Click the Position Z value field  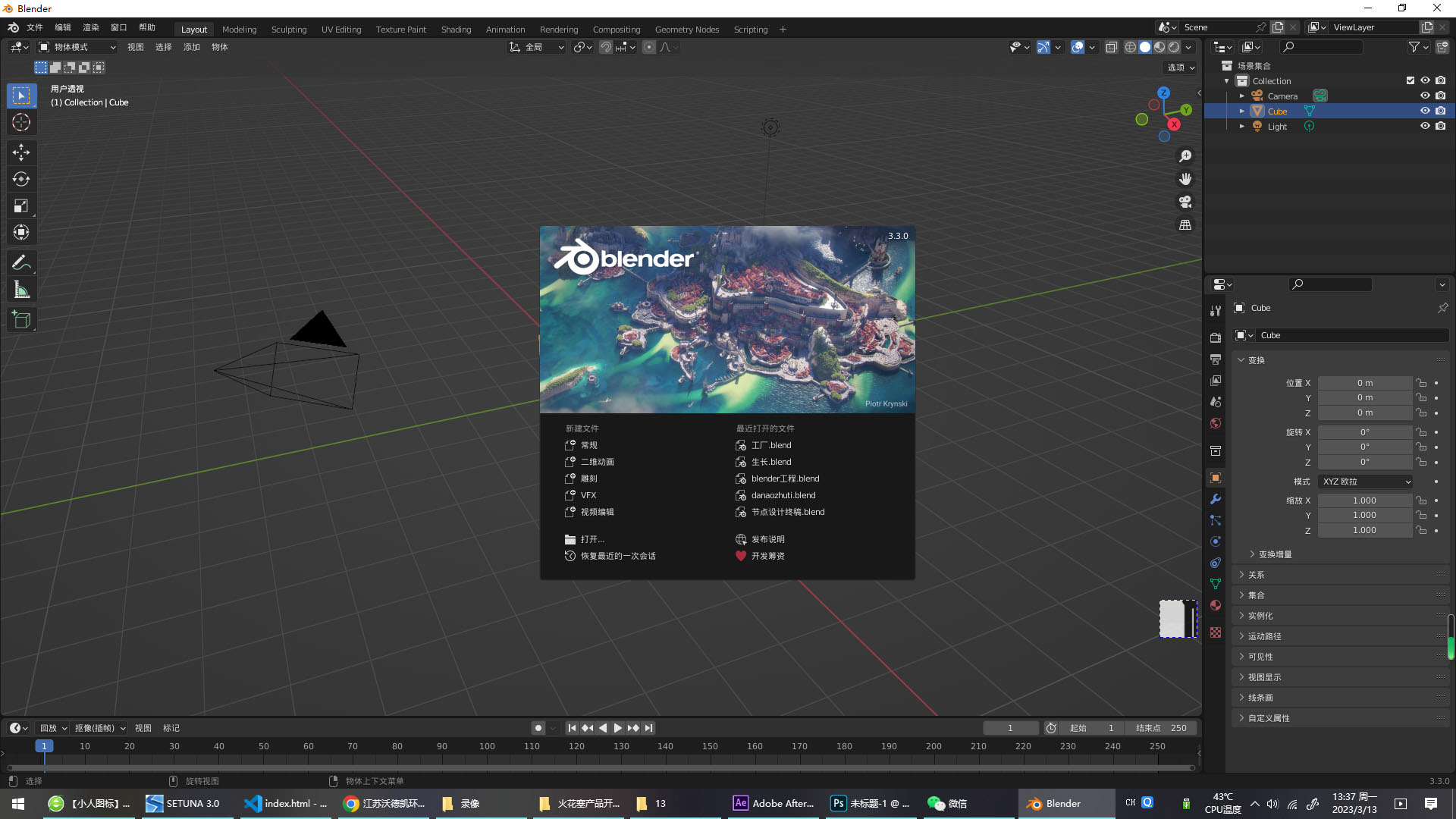click(1364, 413)
